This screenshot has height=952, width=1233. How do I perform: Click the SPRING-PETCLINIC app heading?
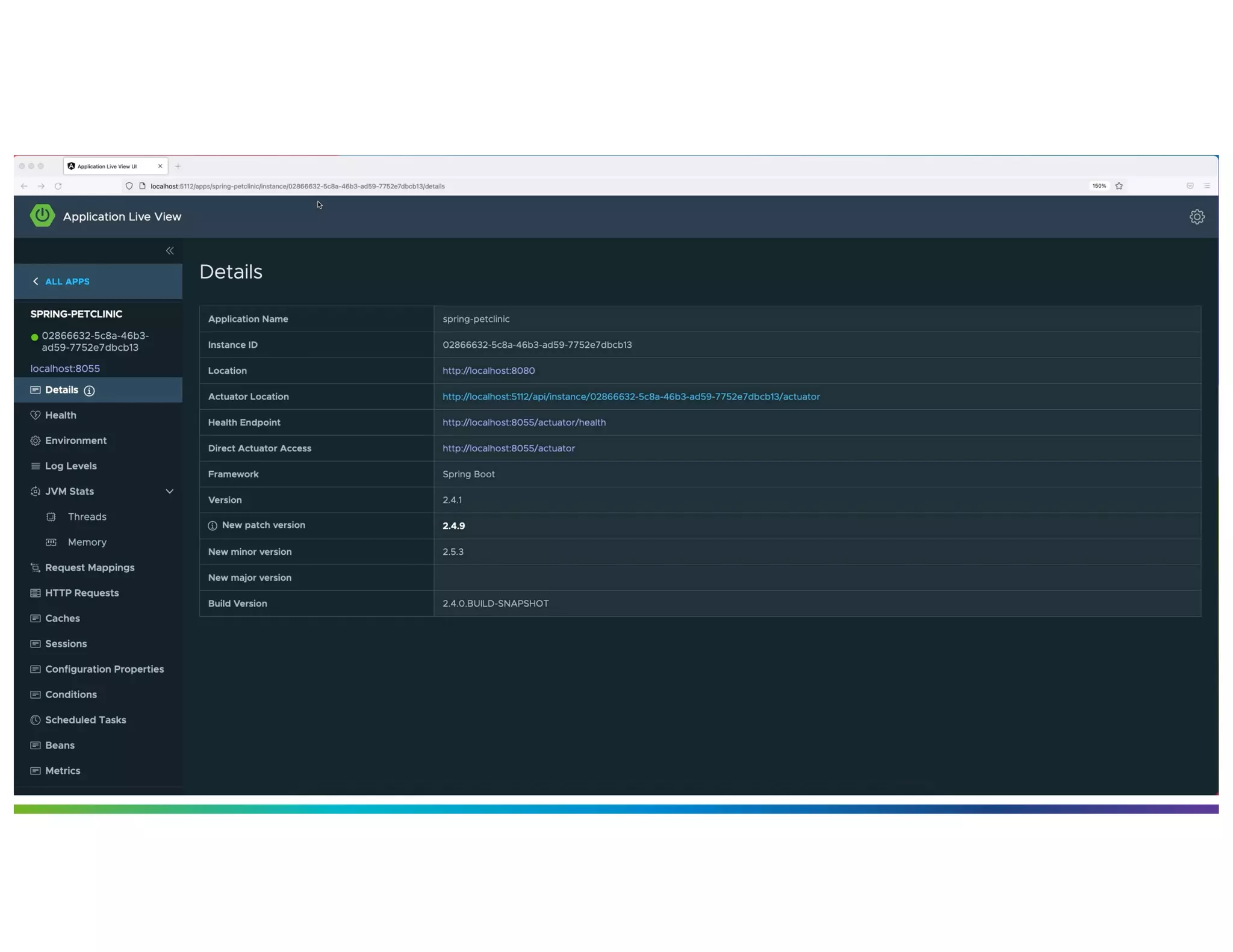76,314
